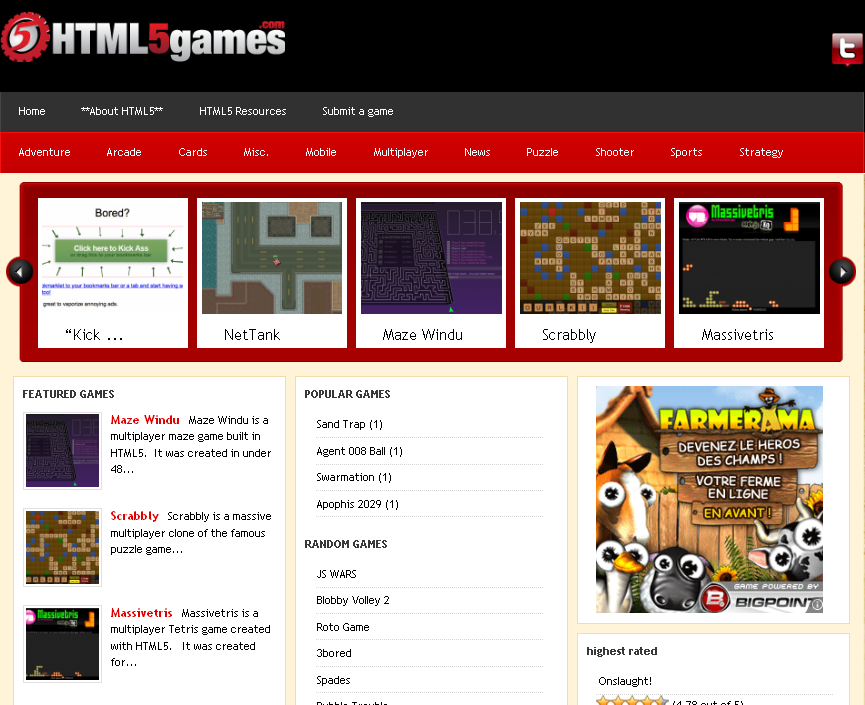Screen dimensions: 865x705
Task: Browse the Cards category
Action: pos(193,152)
